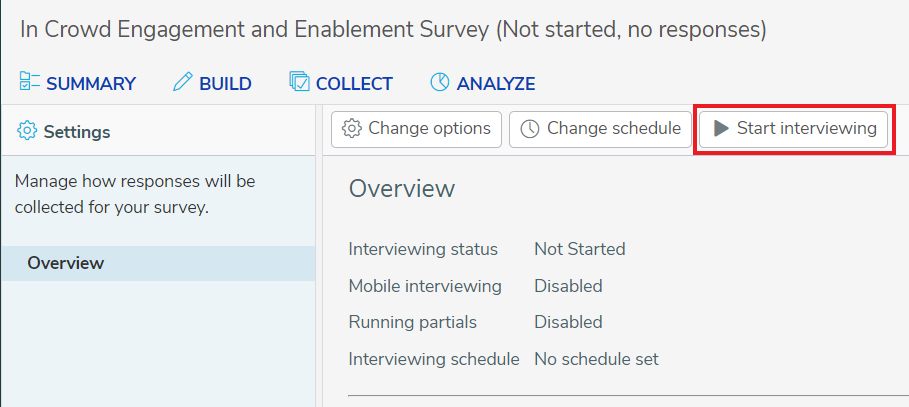Image resolution: width=909 pixels, height=407 pixels.
Task: Click the No schedule set value
Action: pyautogui.click(x=597, y=359)
